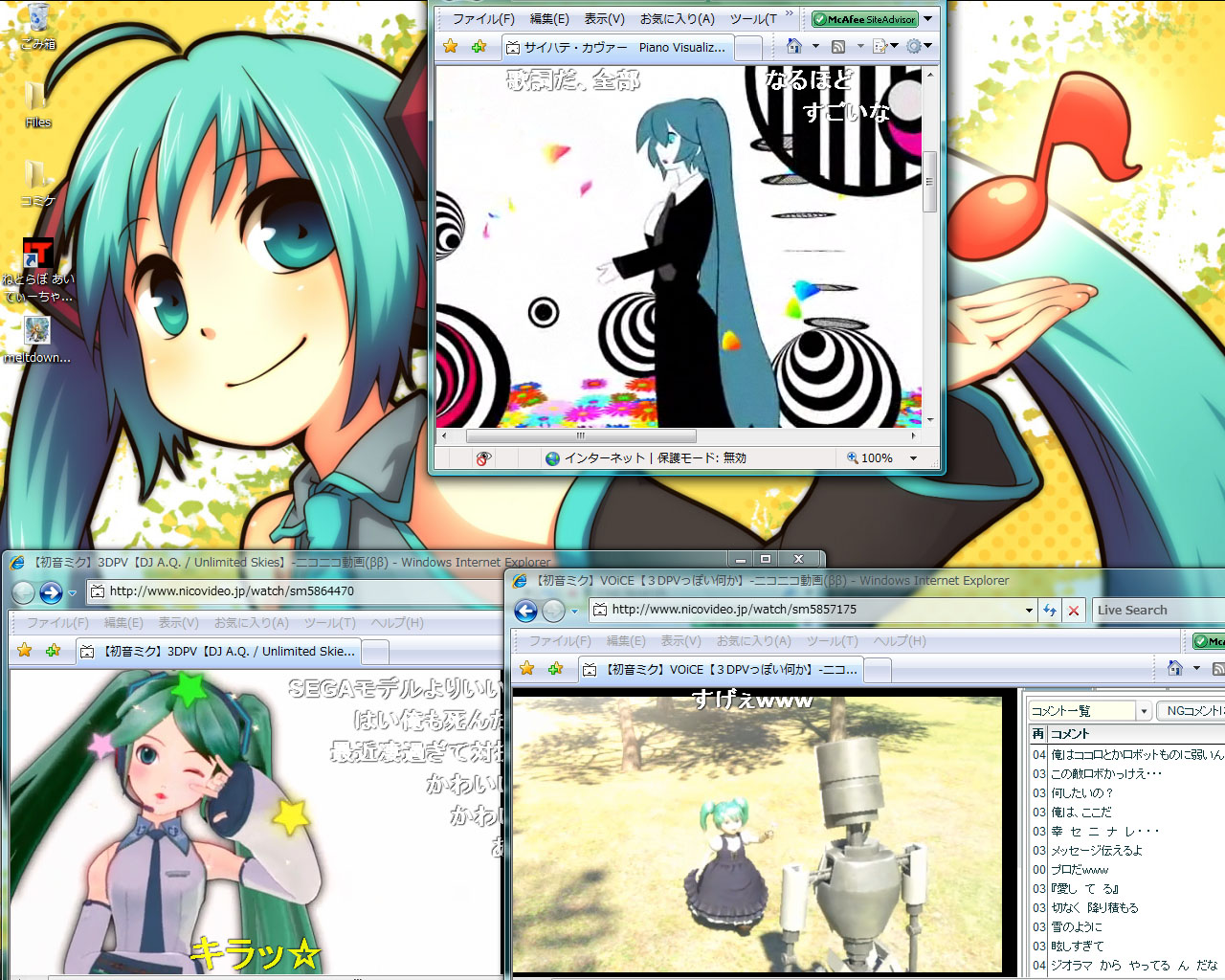Open the Files folder on desktop
This screenshot has width=1225, height=980.
click(x=38, y=104)
